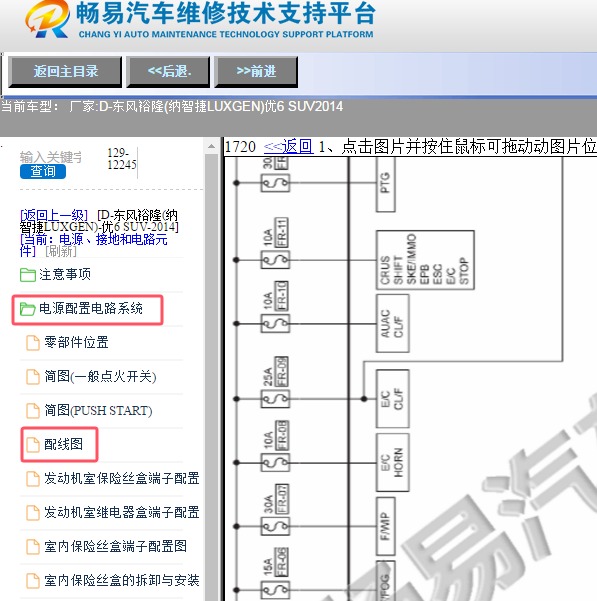
Task: Go back with the <<后退 button
Action: 168,72
